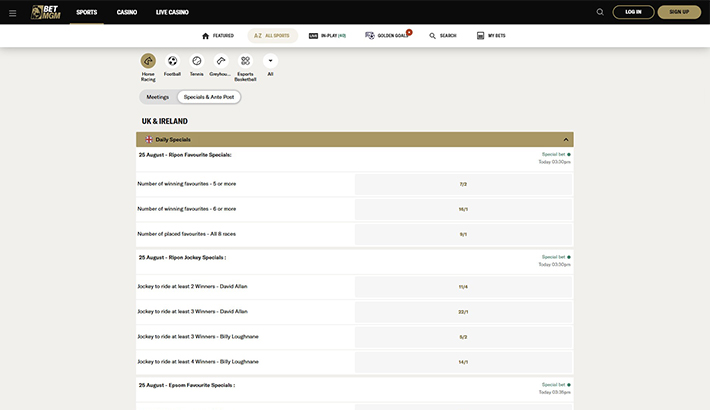The width and height of the screenshot is (710, 410).
Task: Click the UK flag icon in Daily Specials
Action: [149, 140]
